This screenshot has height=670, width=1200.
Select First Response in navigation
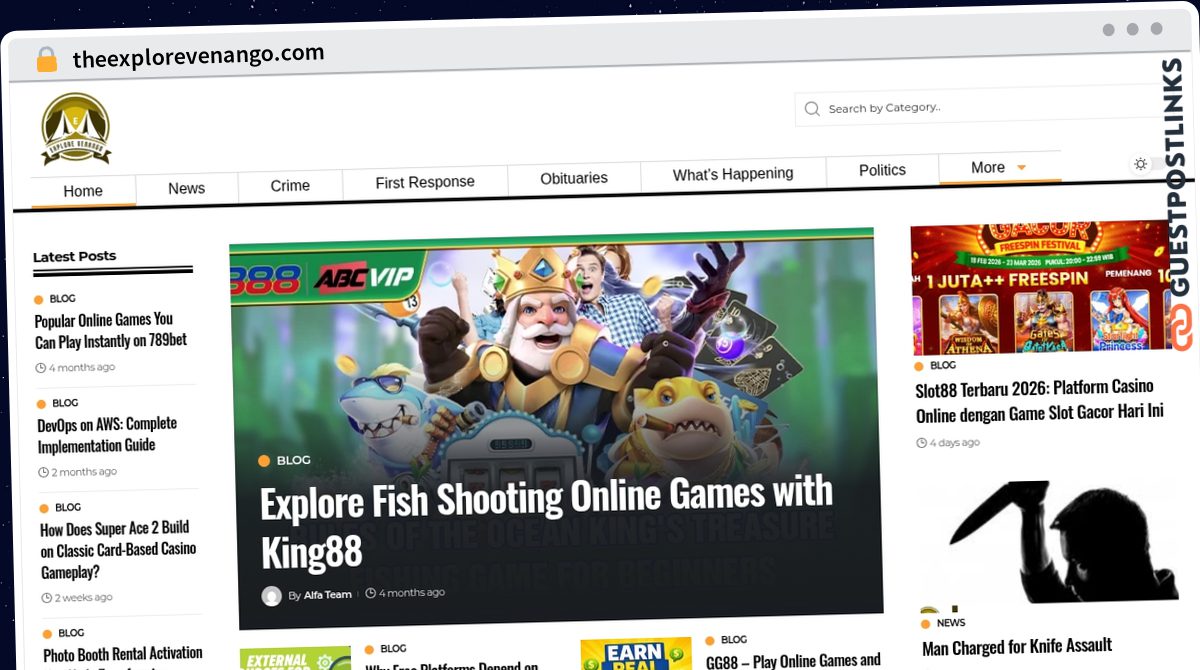tap(425, 182)
